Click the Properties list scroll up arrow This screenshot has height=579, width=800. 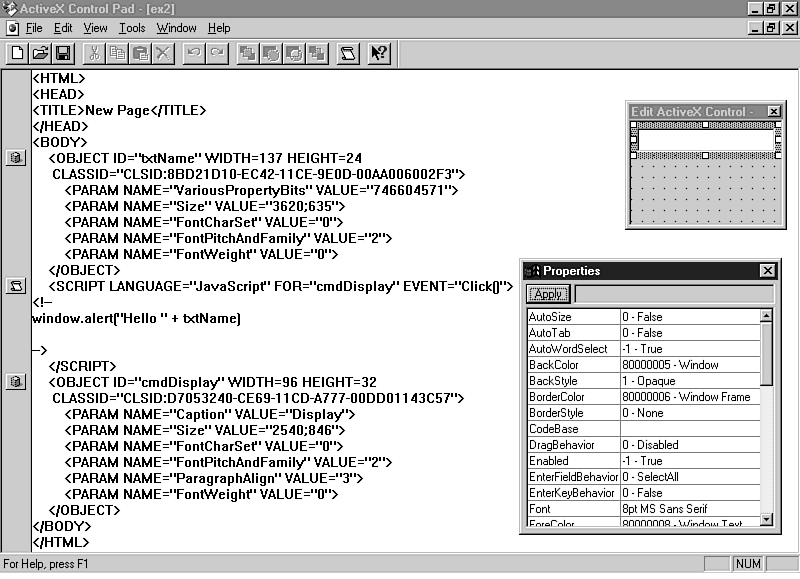tap(766, 316)
